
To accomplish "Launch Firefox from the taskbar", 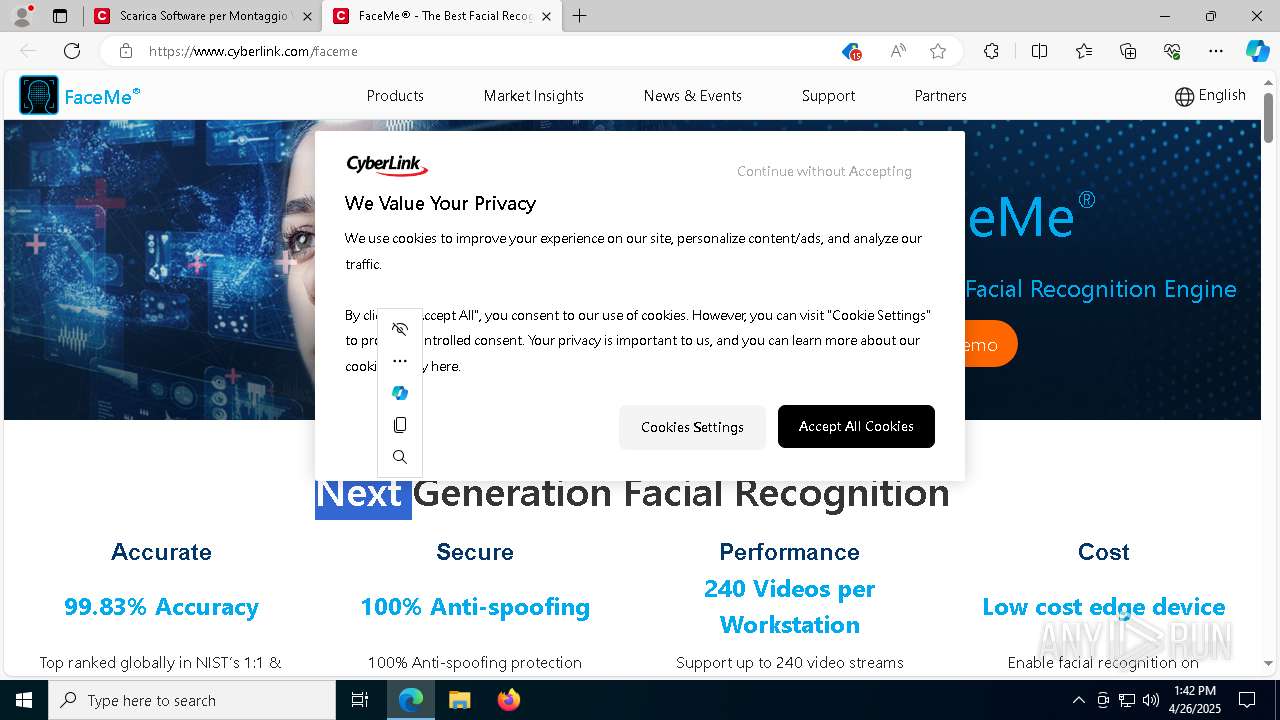I will (509, 700).
